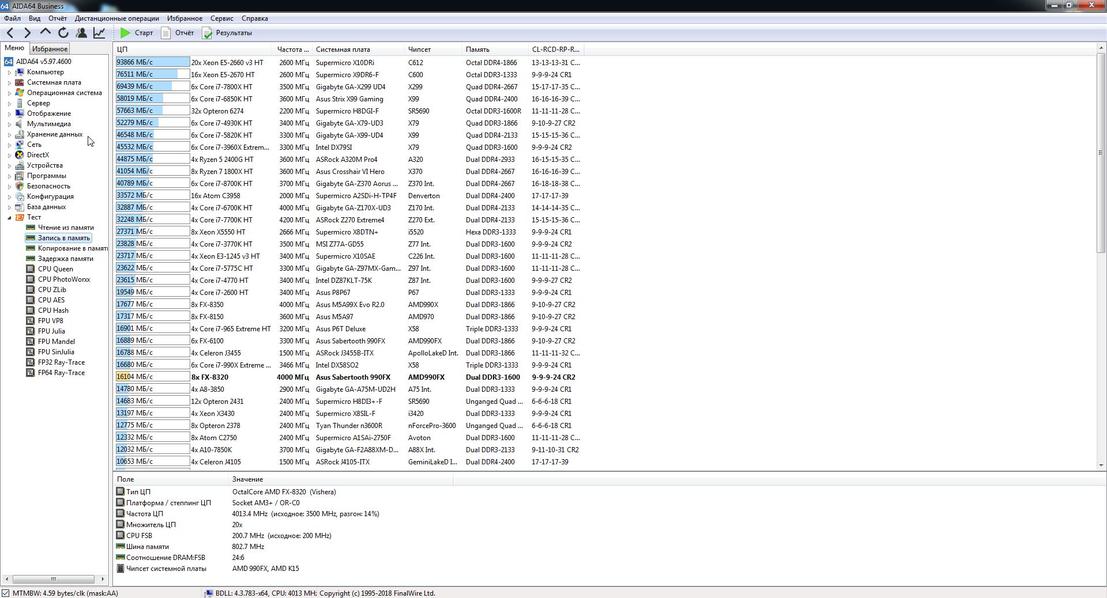Viewport: 1107px width, 598px height.
Task: Click the AIDA64 v5.97.4600 root icon
Action: (8, 61)
